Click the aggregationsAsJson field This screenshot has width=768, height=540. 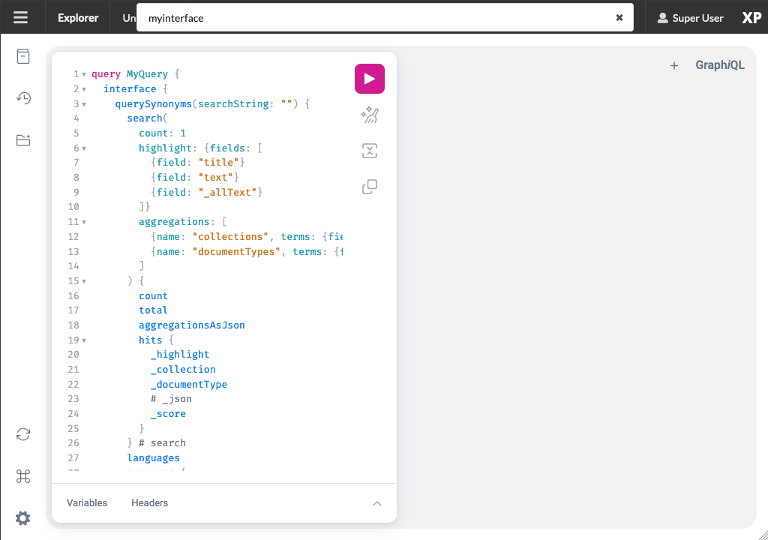192,325
